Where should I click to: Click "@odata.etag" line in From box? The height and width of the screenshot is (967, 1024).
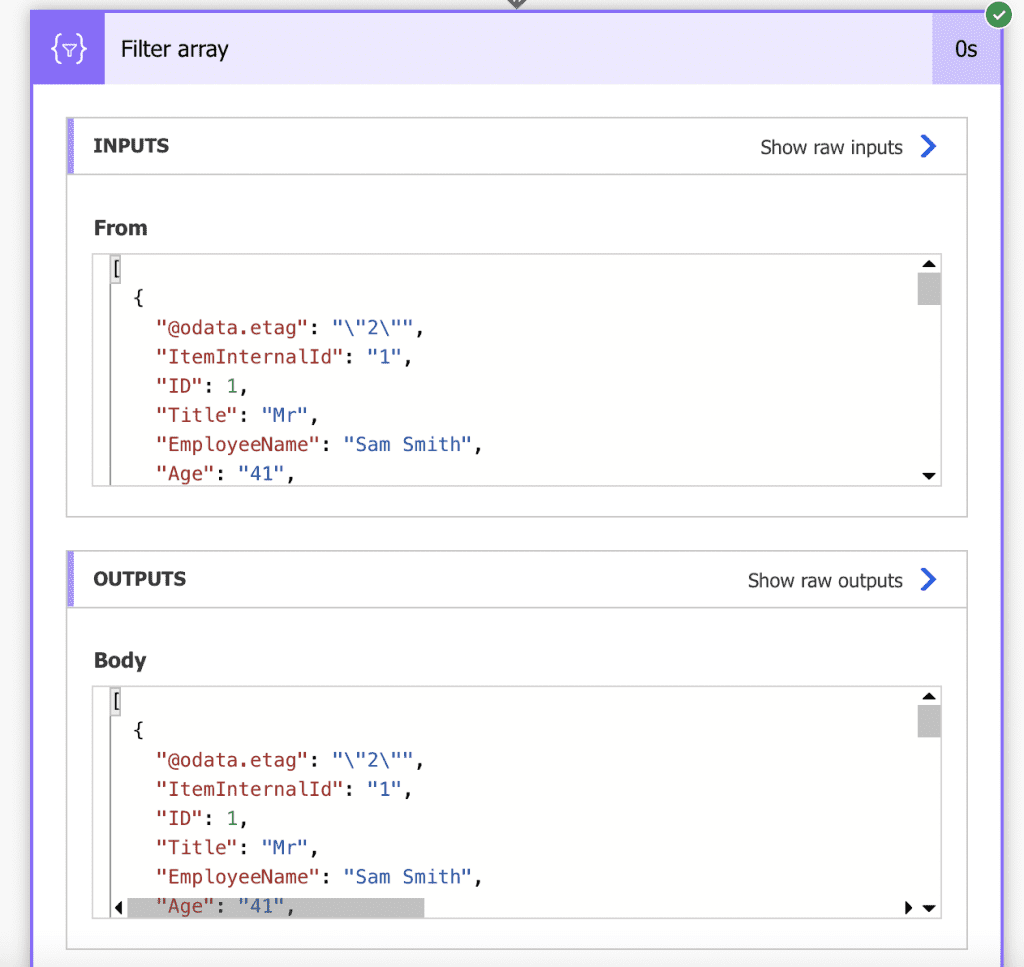(x=290, y=327)
